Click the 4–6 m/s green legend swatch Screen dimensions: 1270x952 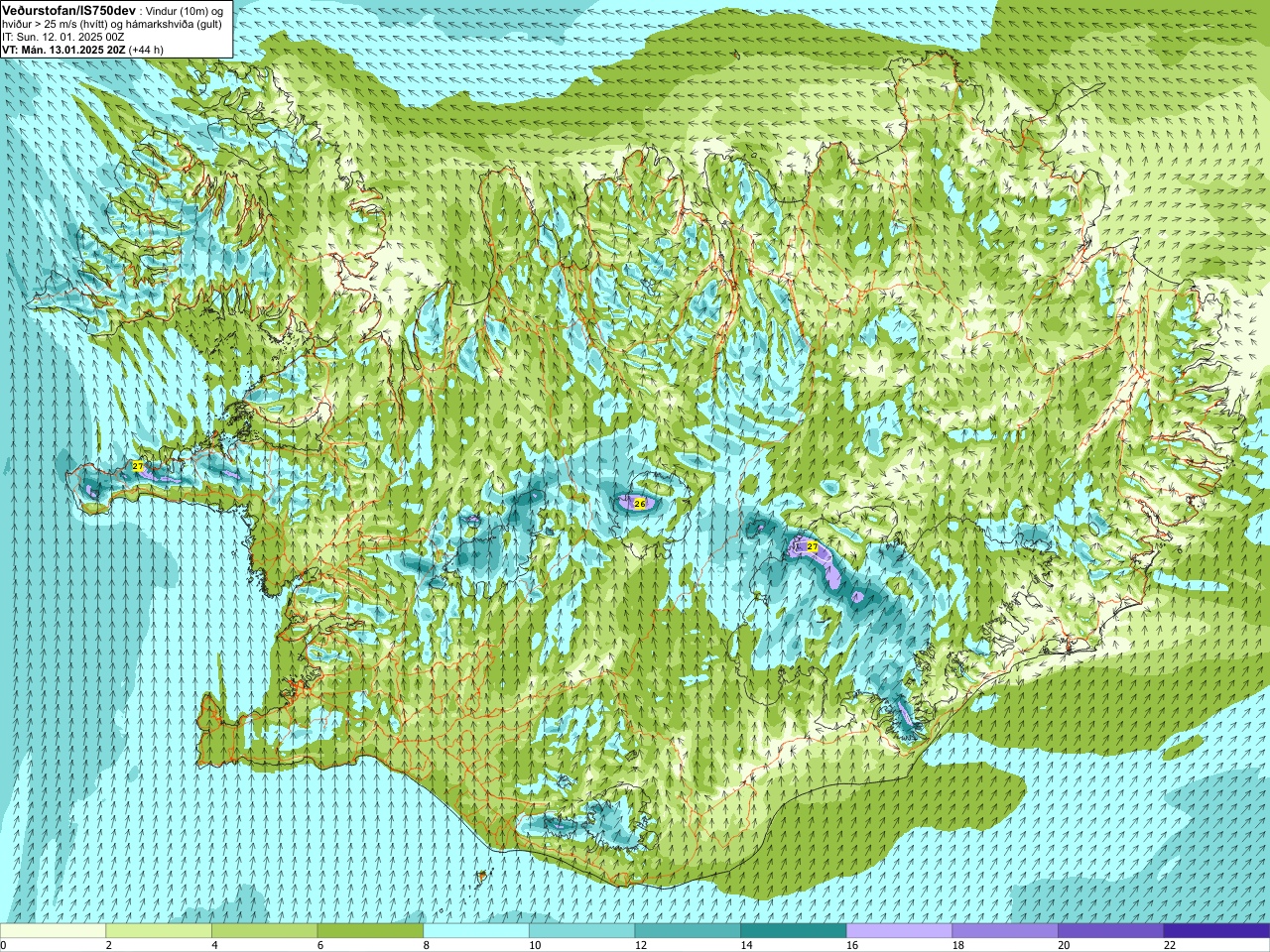pos(264,931)
